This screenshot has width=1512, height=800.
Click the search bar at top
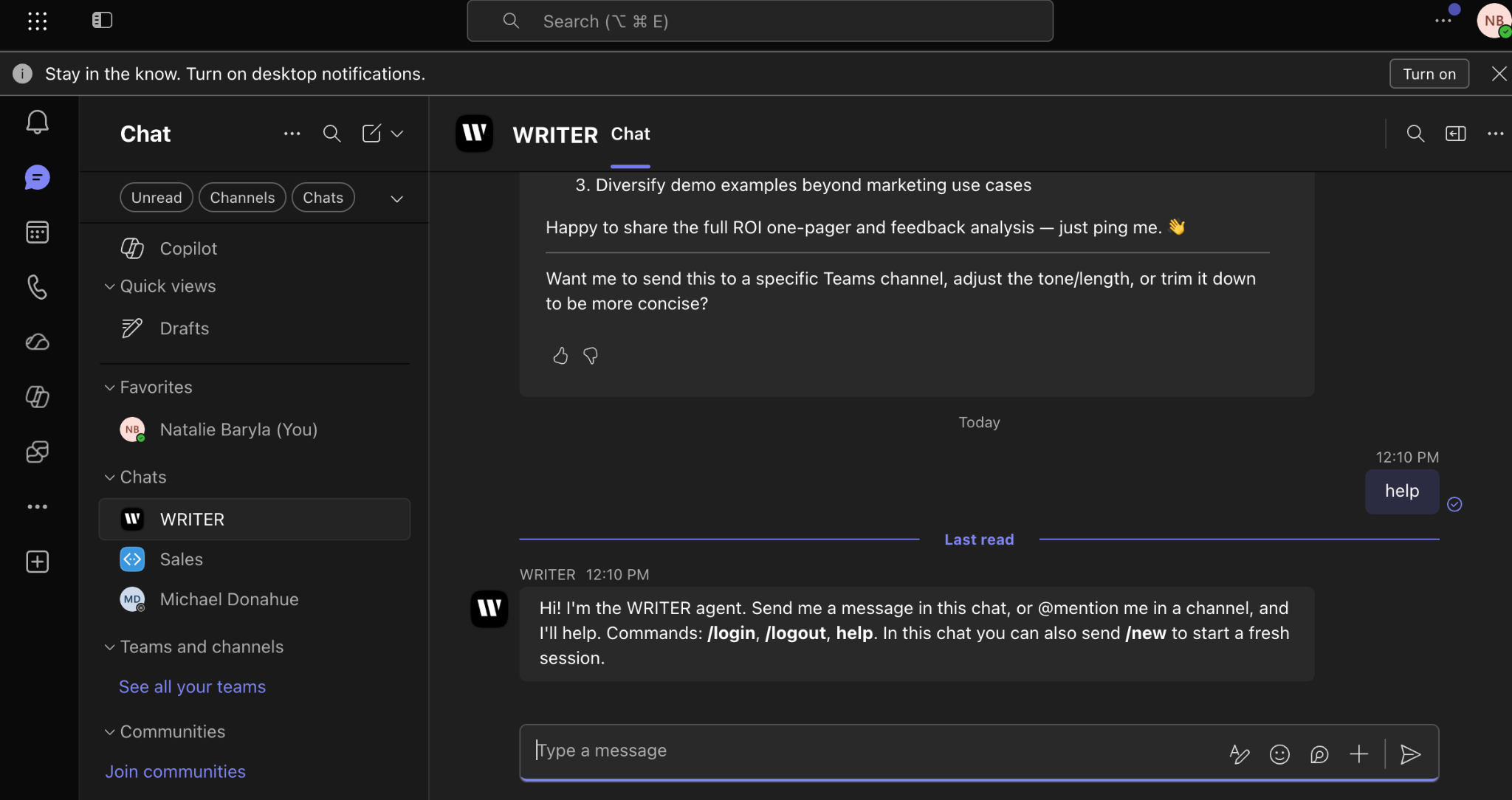[x=760, y=21]
